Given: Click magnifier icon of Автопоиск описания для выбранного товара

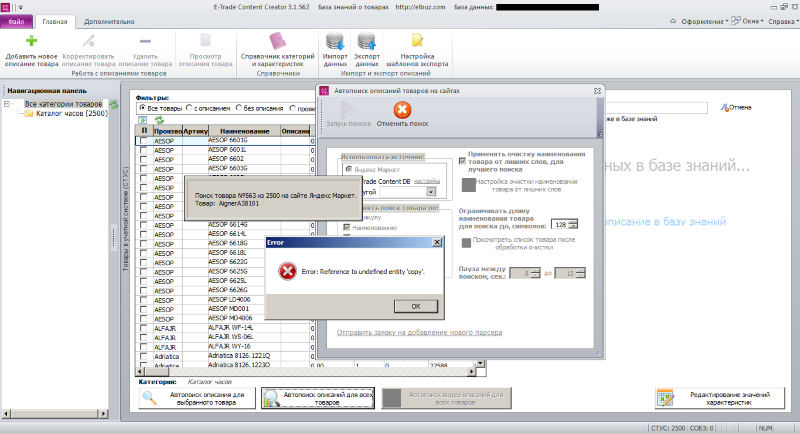Looking at the screenshot, I should pyautogui.click(x=149, y=398).
